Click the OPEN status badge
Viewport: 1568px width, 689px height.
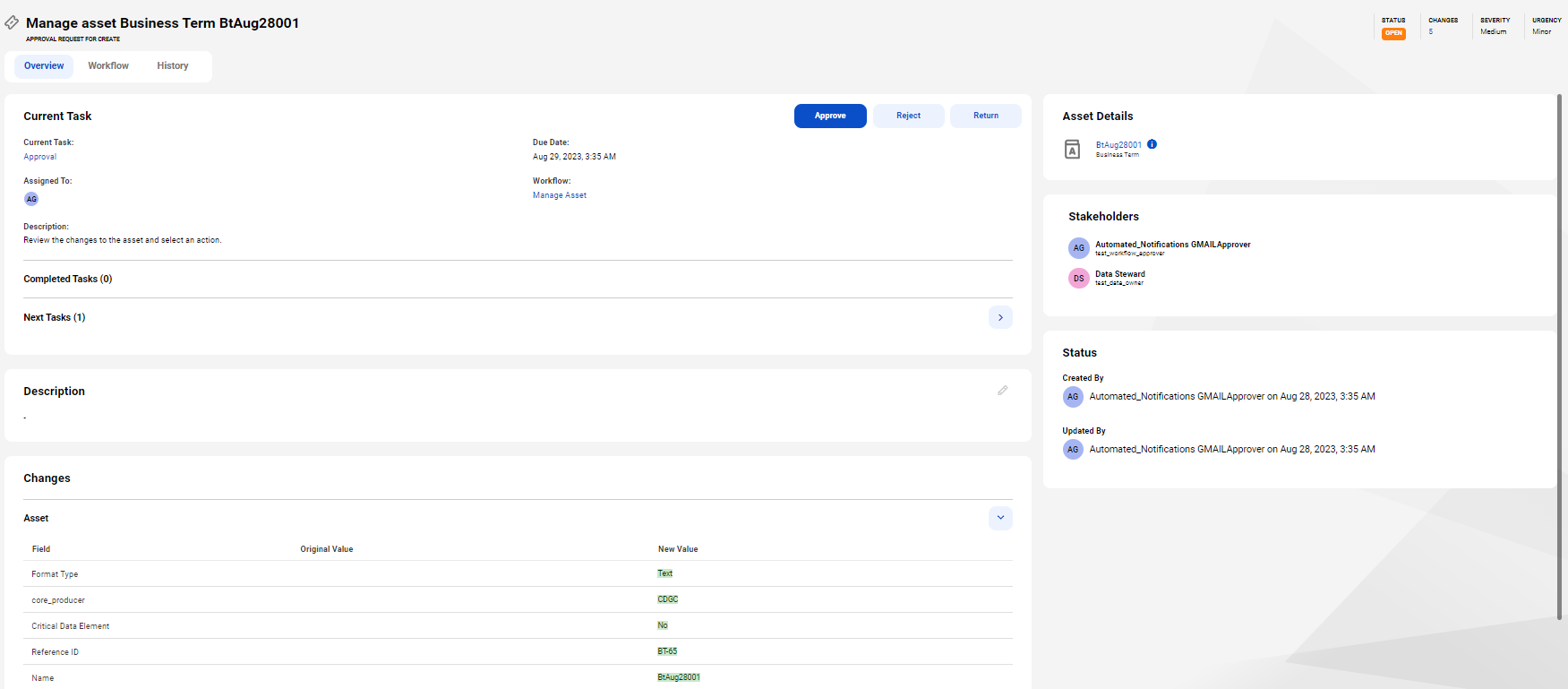(x=1393, y=33)
